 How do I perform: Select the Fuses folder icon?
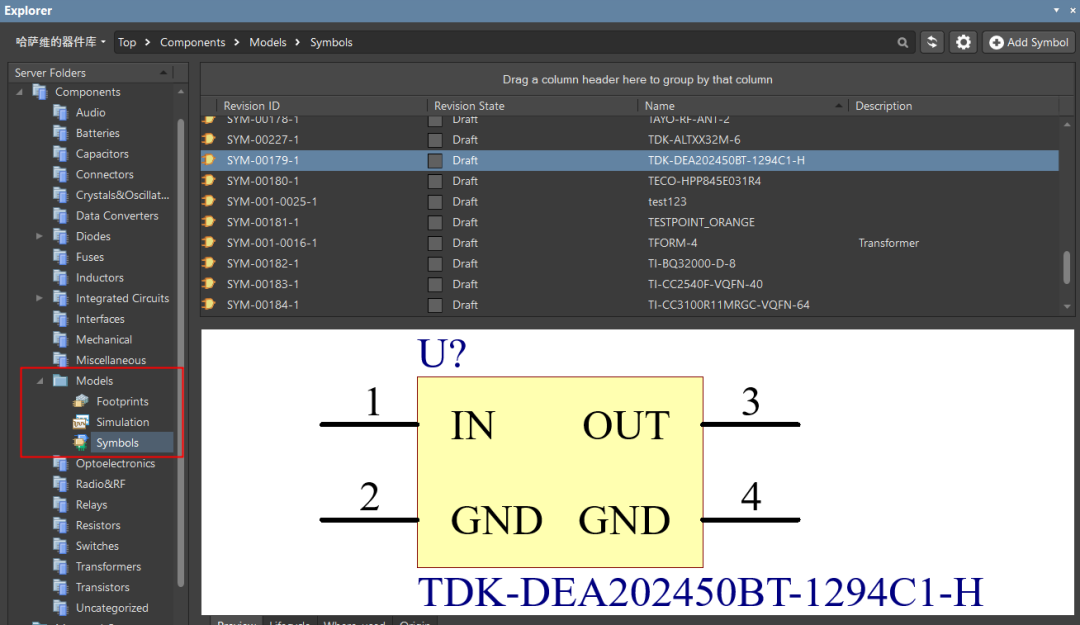[x=61, y=257]
